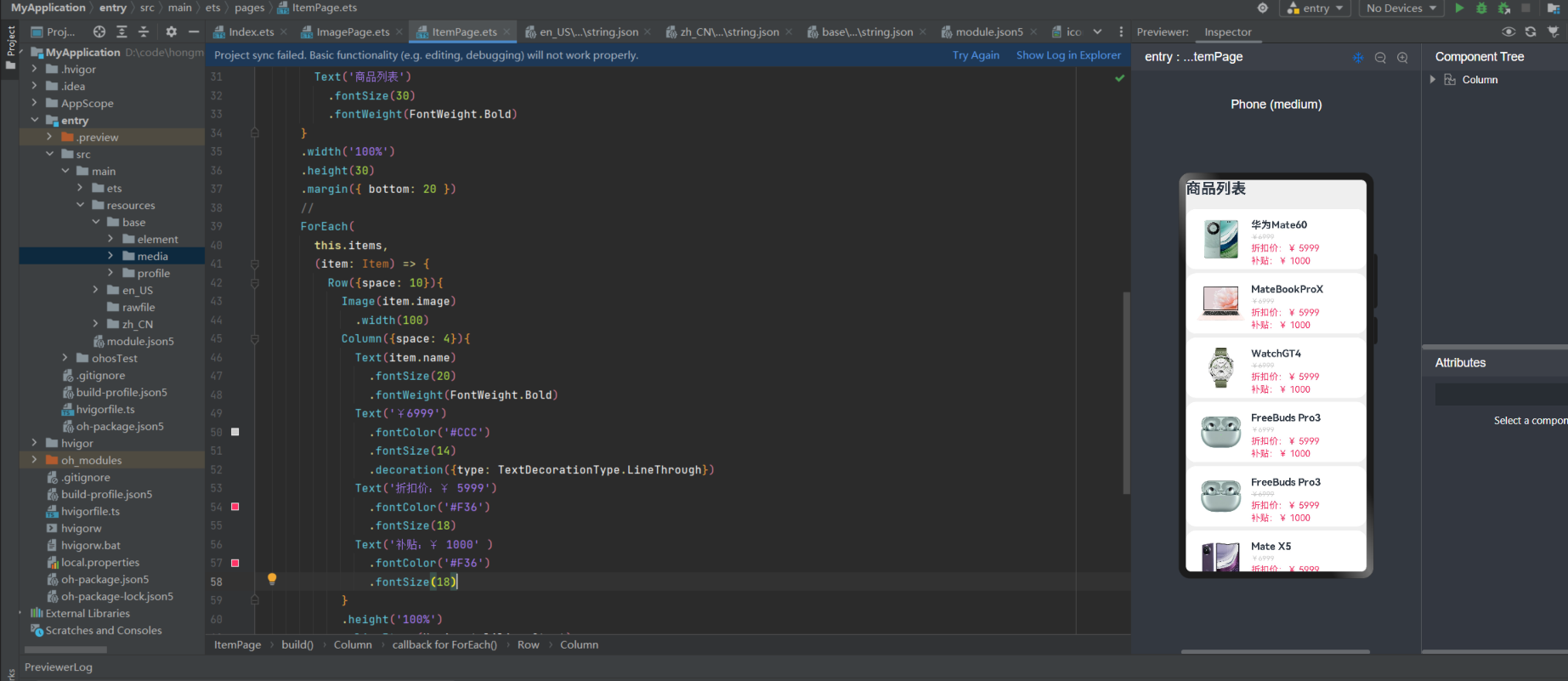Expand the media folder
This screenshot has width=1568, height=681.
pos(110,256)
